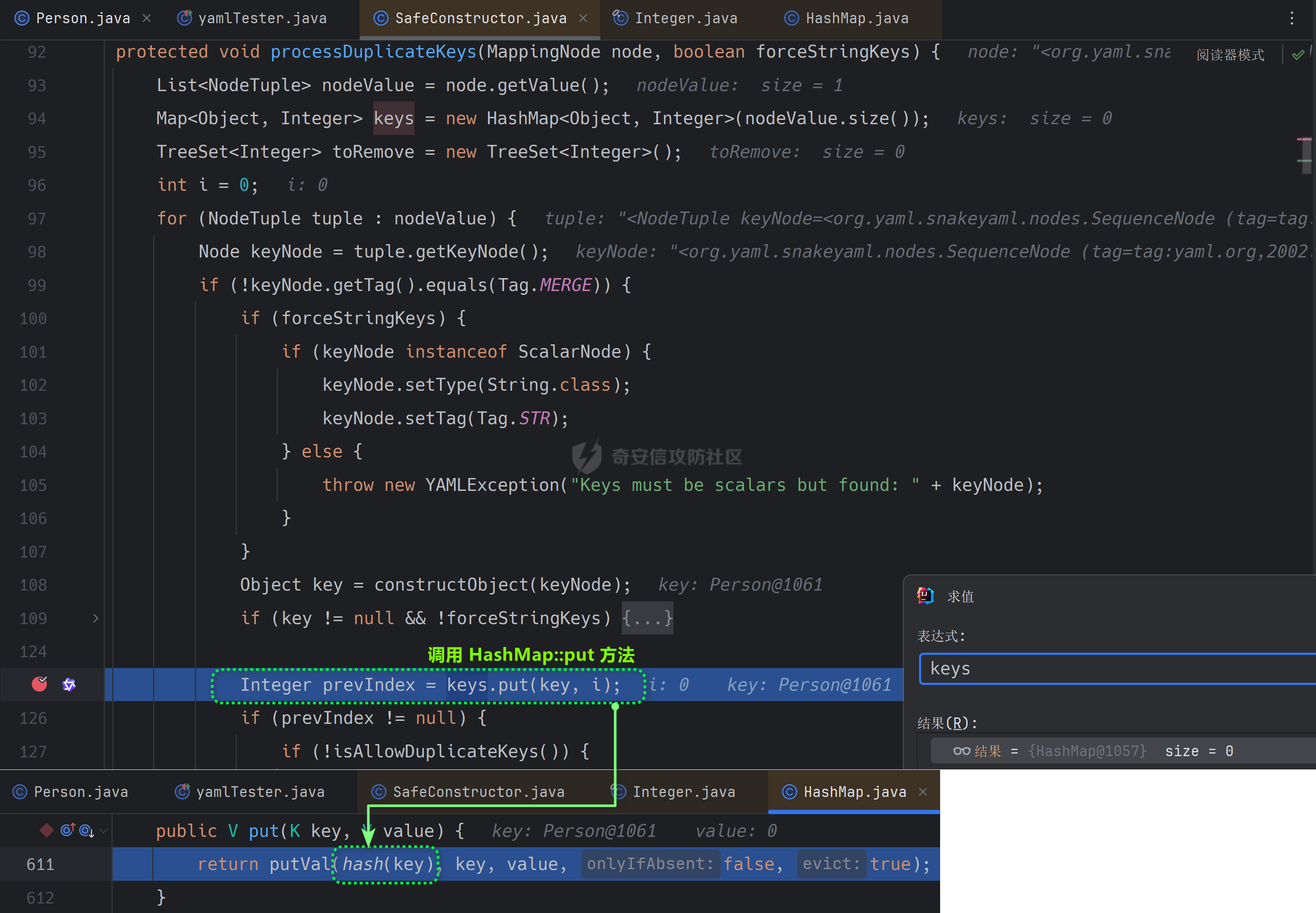Open Integer.java tab in top editor
The width and height of the screenshot is (1316, 913).
[686, 18]
